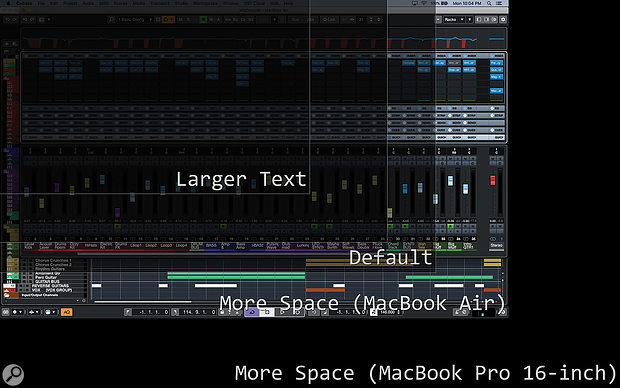Open the macOS Notification Center list icon
Screen dimensions: 620x388
pos(499,3)
